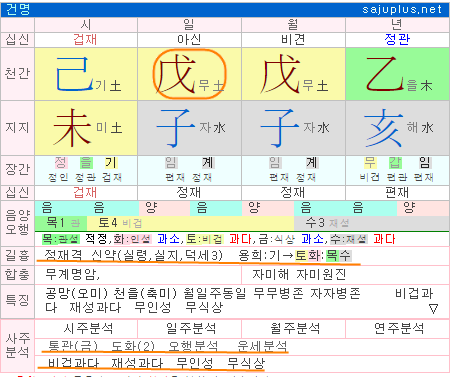Click the red 겁재 in the lower 십신 row

click(x=85, y=192)
